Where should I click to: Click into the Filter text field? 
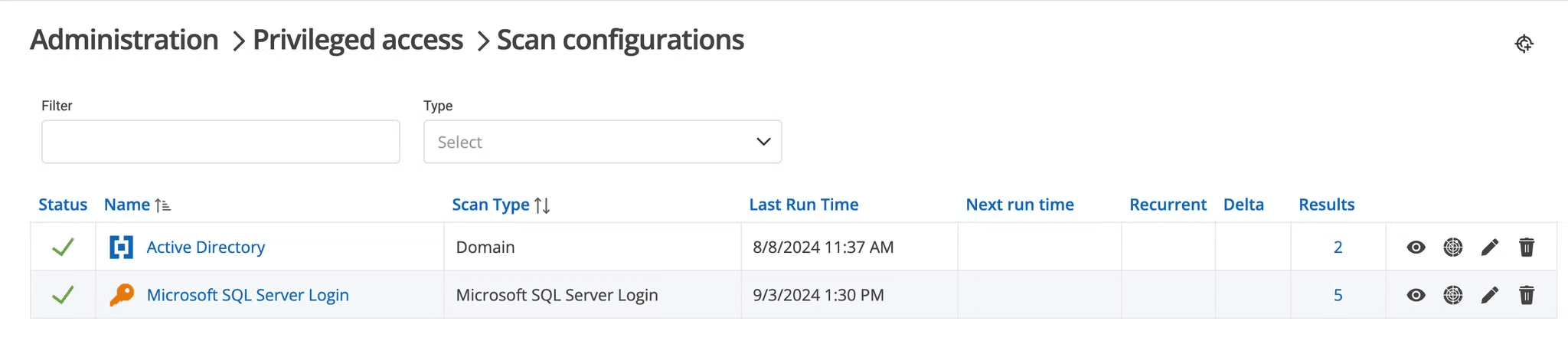[x=220, y=142]
